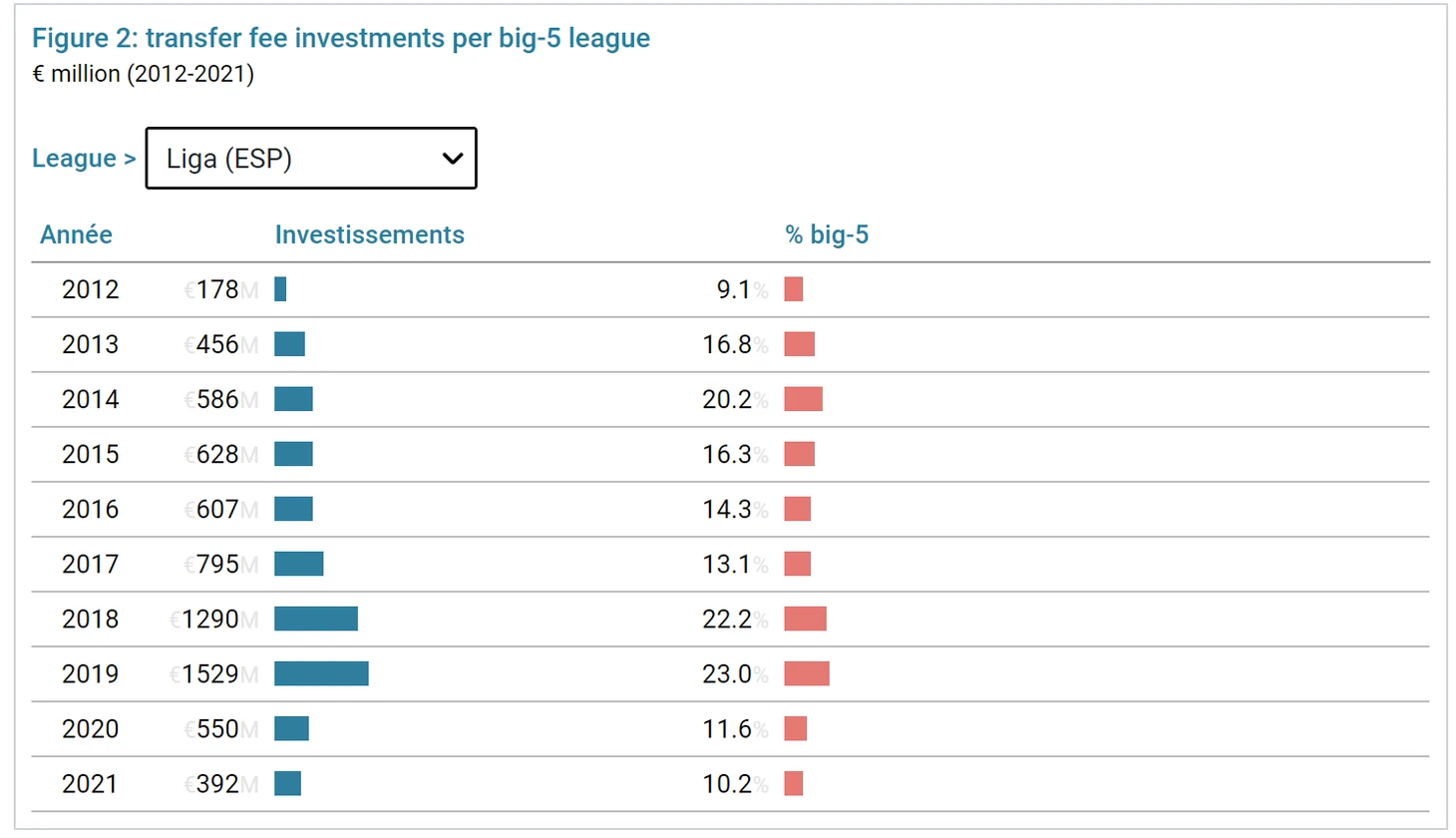Screen dimensions: 1456x838
Task: Click the 2019 red percentage bar
Action: (806, 674)
